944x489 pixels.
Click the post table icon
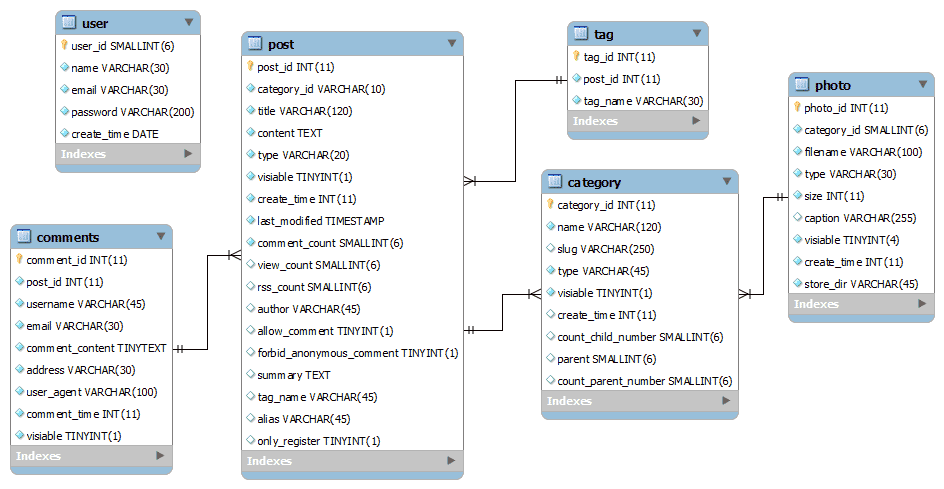(x=254, y=44)
